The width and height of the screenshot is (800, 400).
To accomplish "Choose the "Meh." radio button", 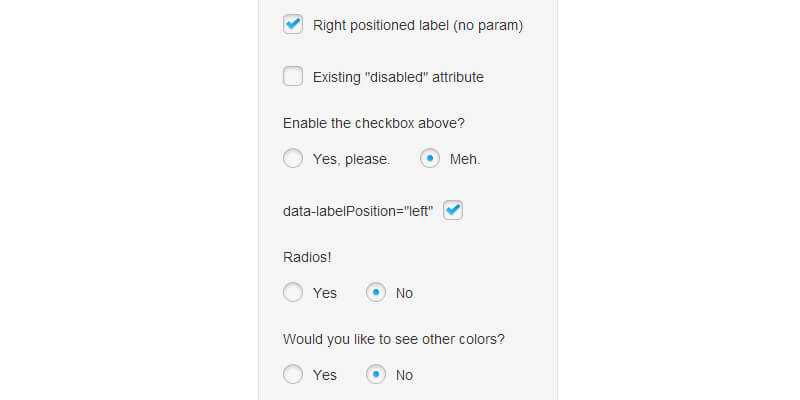I will 430,158.
